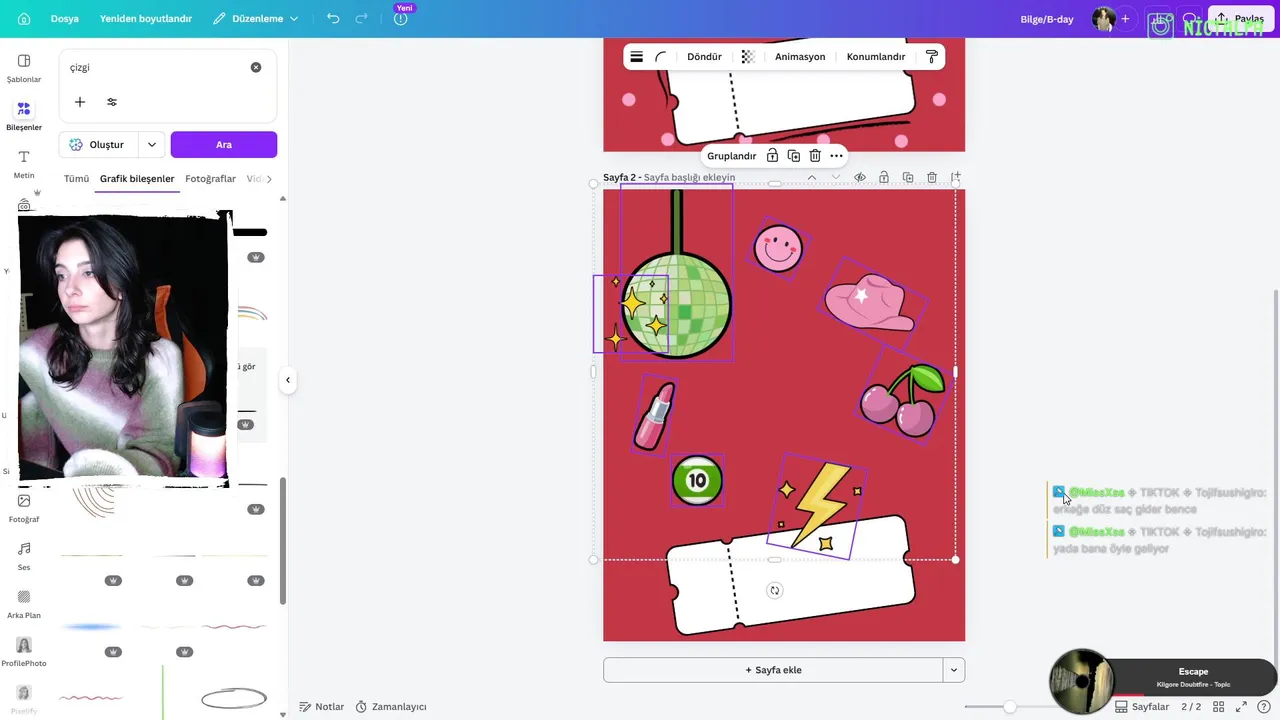Open Fotoğraf sidebar panel
Screen dimensions: 1280x720
pos(24,508)
